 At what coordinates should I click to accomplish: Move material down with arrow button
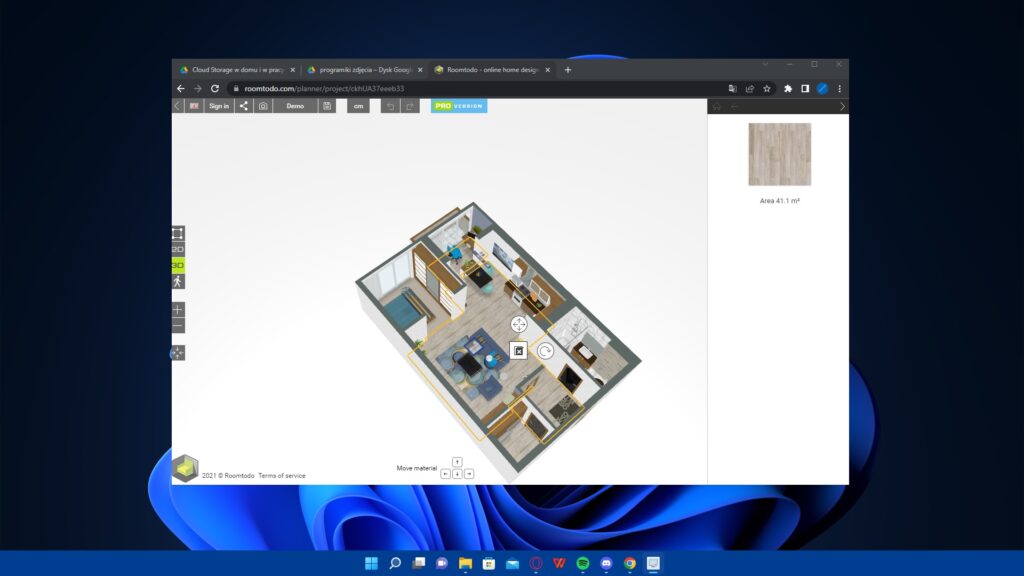[x=457, y=473]
